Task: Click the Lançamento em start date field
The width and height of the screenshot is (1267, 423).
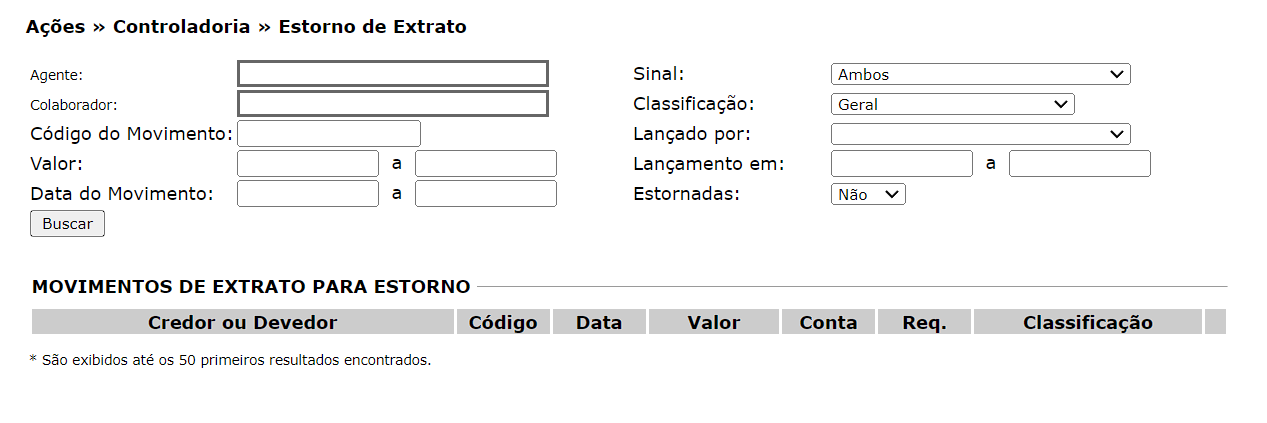Action: tap(901, 164)
